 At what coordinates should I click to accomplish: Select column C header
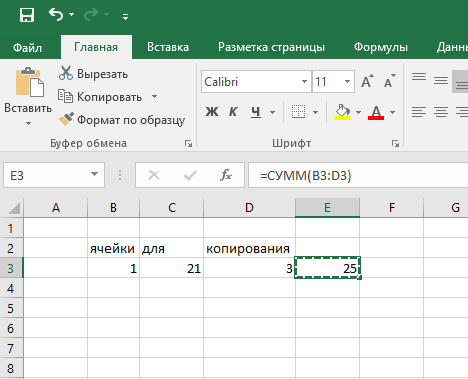tap(172, 208)
